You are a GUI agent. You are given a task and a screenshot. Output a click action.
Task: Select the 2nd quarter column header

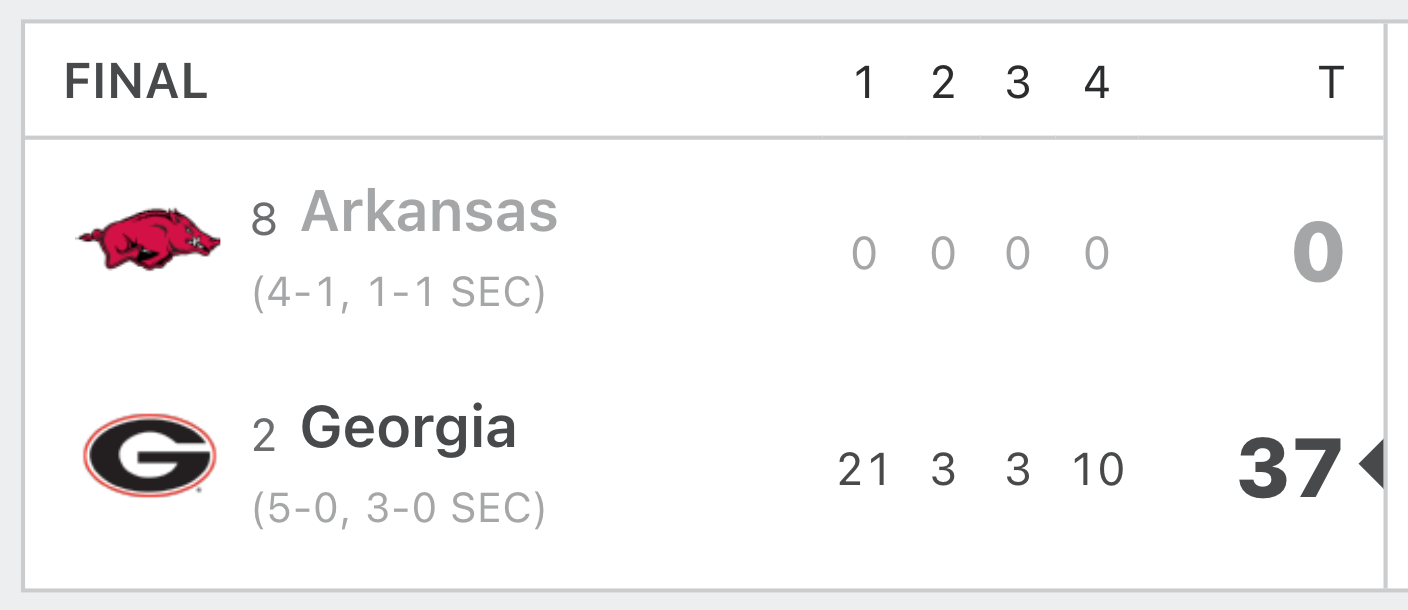pyautogui.click(x=943, y=83)
